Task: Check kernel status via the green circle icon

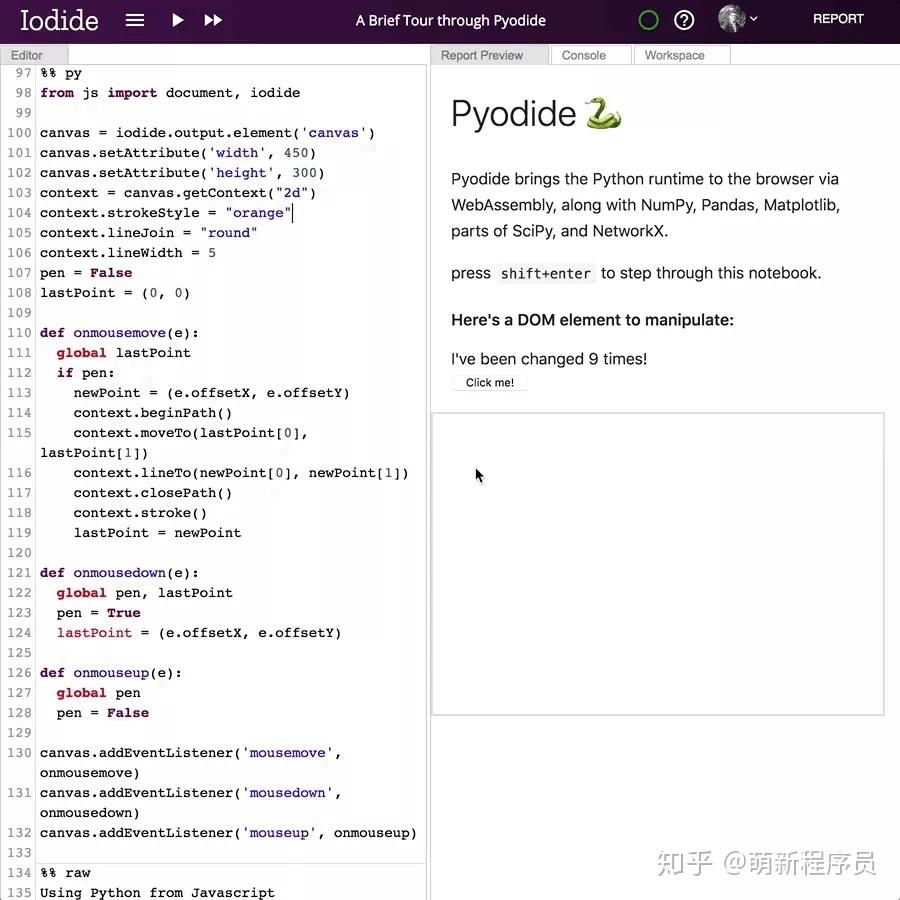Action: tap(649, 20)
